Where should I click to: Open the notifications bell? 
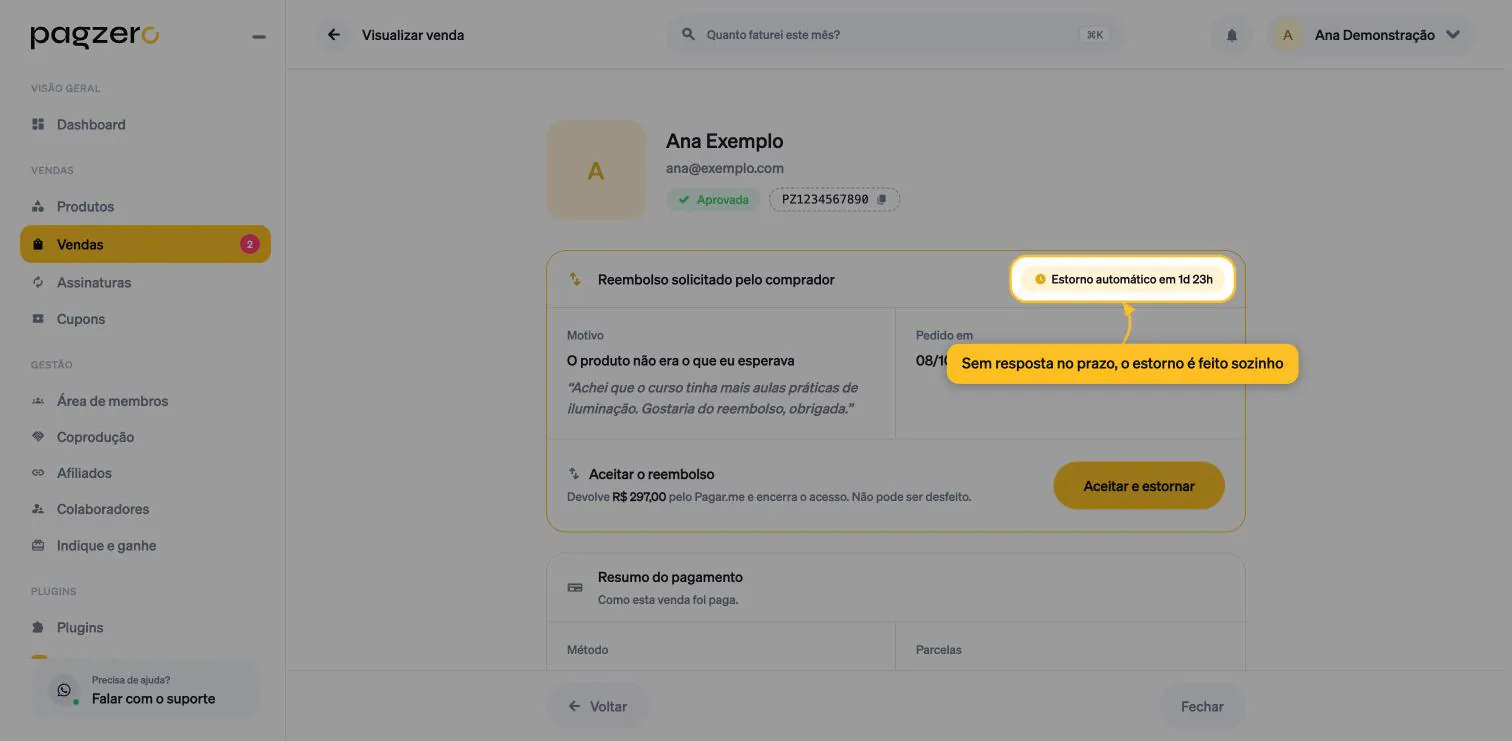click(x=1232, y=35)
